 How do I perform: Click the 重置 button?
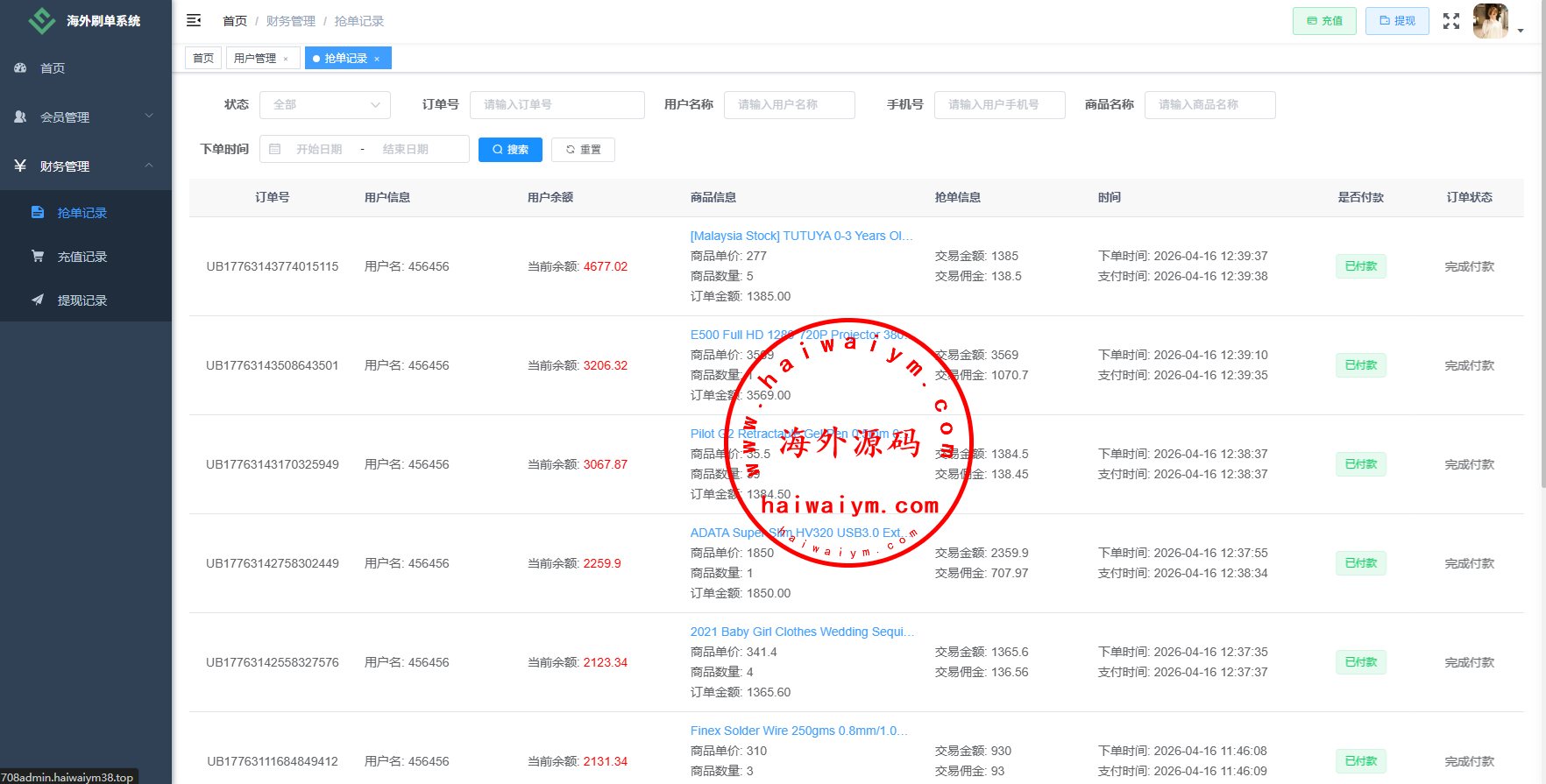pyautogui.click(x=583, y=150)
